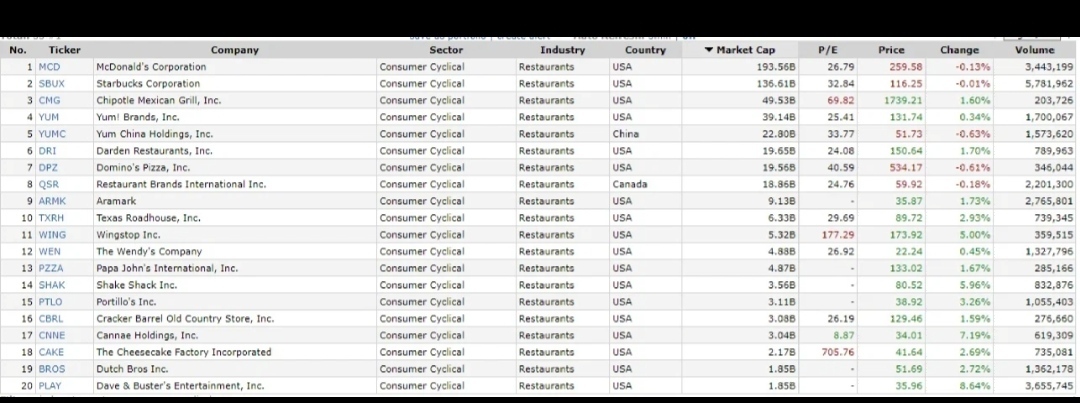
Task: Sort by Industry column header
Action: [x=562, y=50]
